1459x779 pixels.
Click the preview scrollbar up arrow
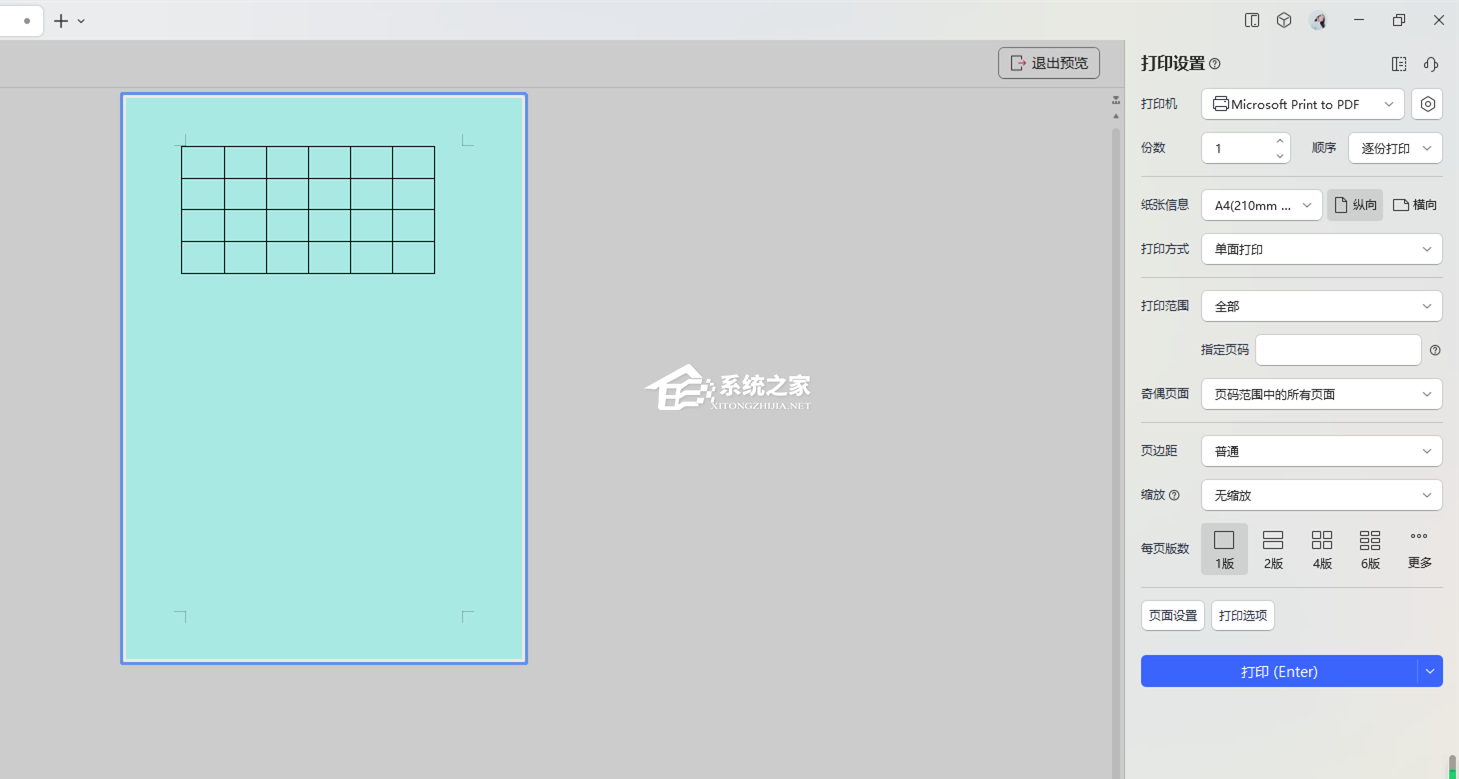[1116, 116]
